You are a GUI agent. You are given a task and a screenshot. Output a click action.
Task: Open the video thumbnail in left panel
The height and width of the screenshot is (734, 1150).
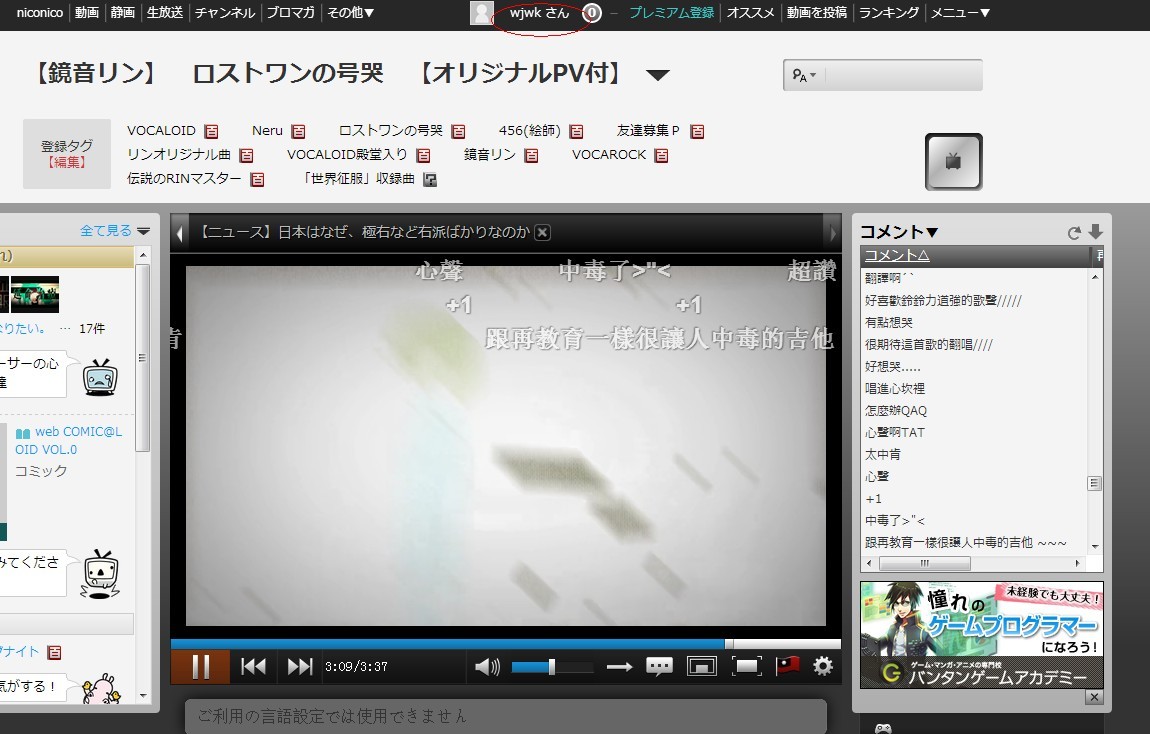[34, 294]
